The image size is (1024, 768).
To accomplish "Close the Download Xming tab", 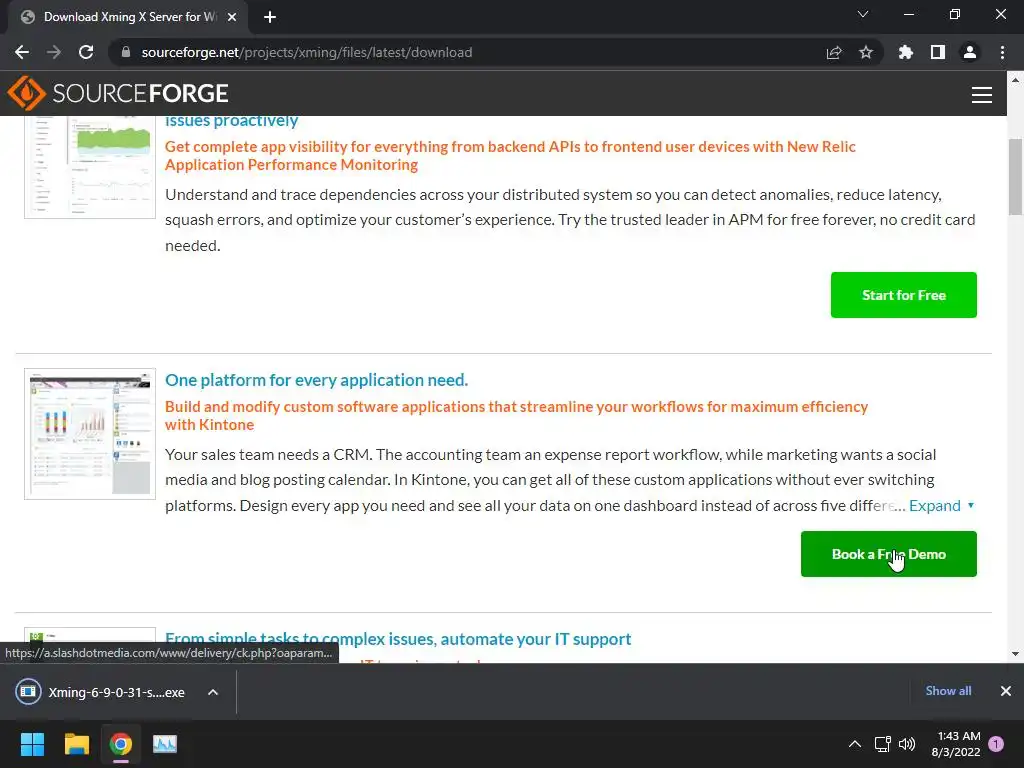I will coord(232,17).
